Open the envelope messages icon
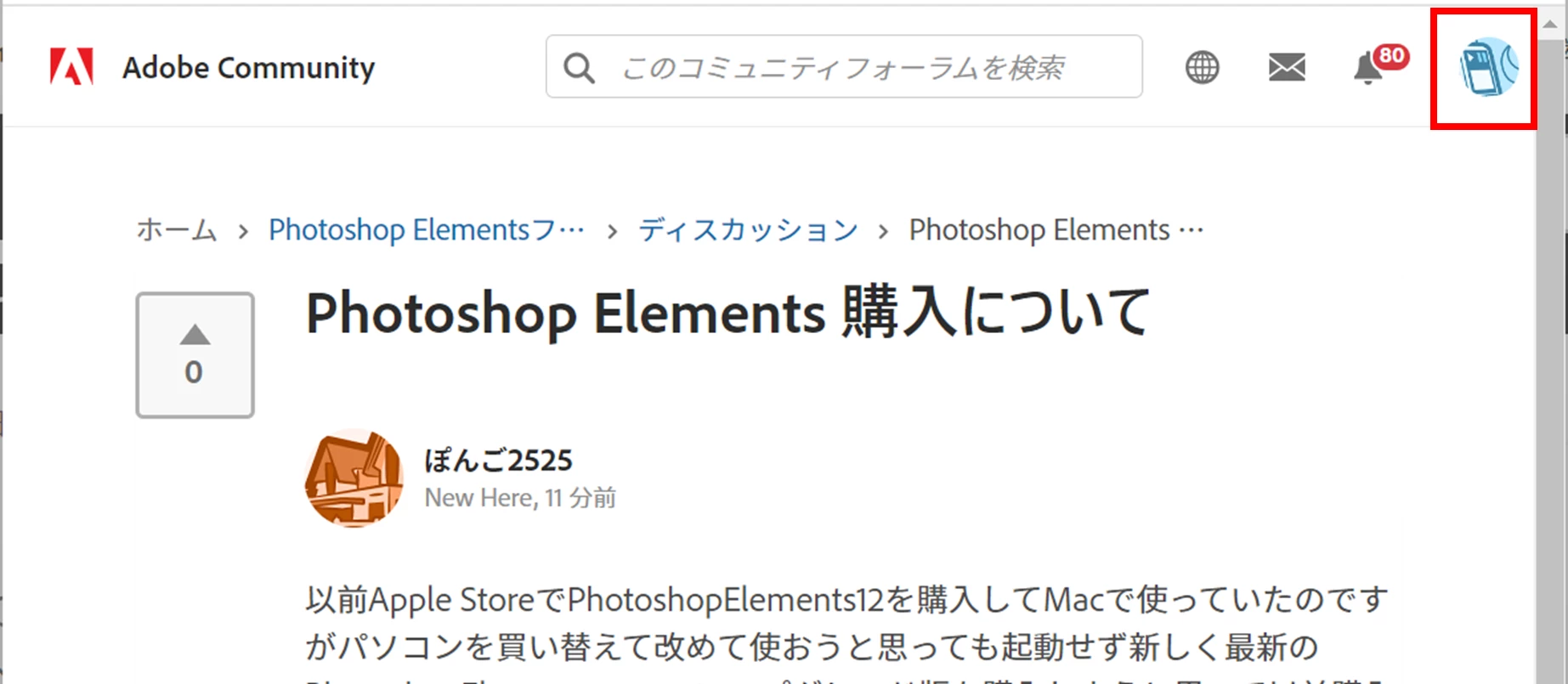This screenshot has height=684, width=1568. 1287,67
